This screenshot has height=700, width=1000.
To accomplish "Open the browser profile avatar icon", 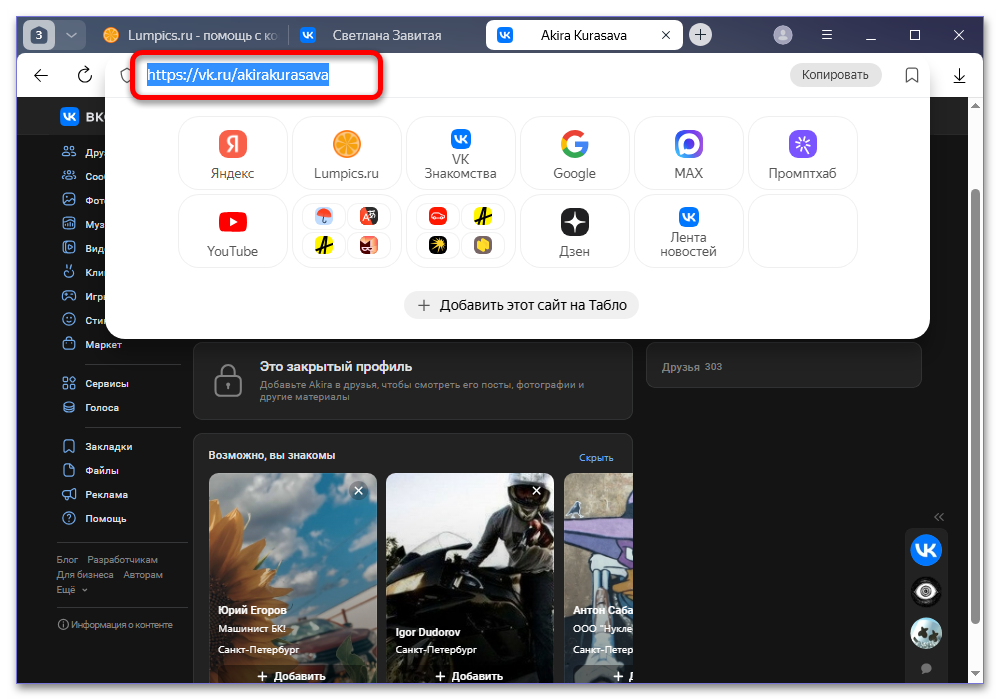I will pyautogui.click(x=783, y=35).
